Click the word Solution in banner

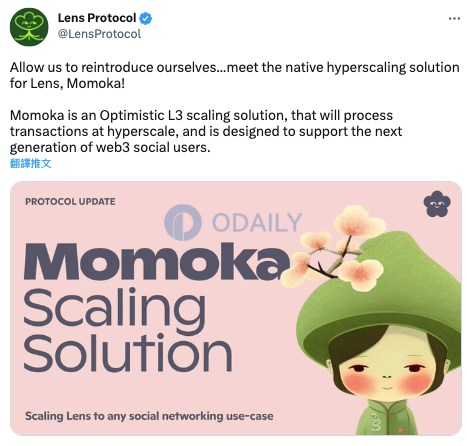[128, 352]
